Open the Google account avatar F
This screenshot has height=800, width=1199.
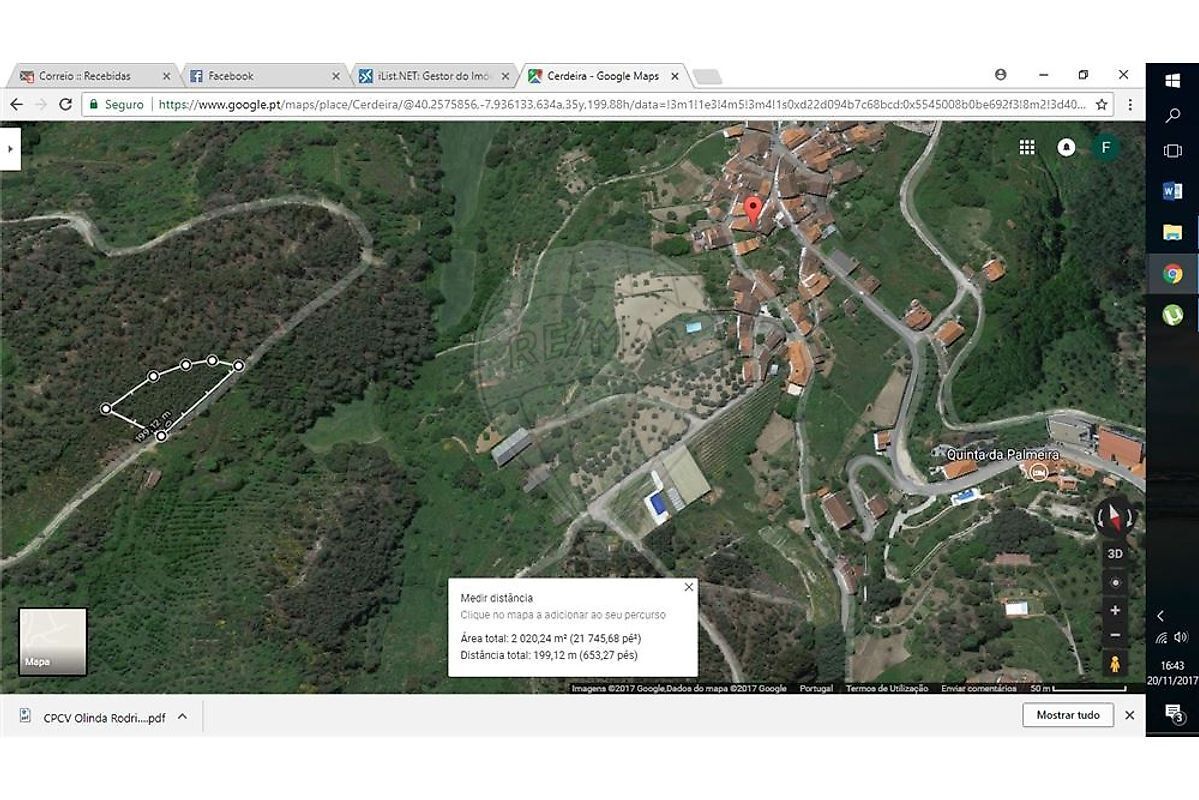pyautogui.click(x=1105, y=147)
